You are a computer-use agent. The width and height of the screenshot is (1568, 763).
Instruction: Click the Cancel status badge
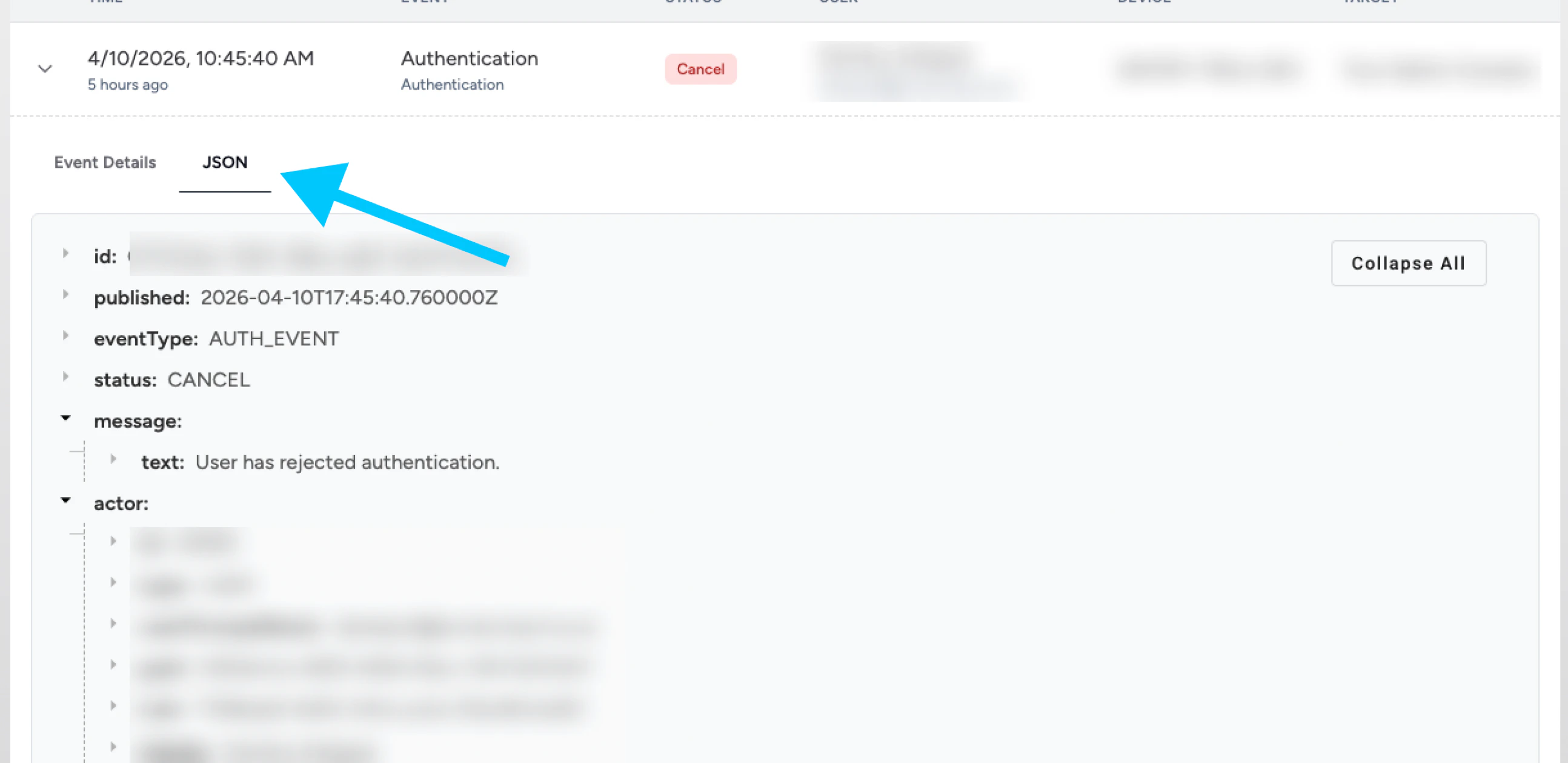(700, 69)
